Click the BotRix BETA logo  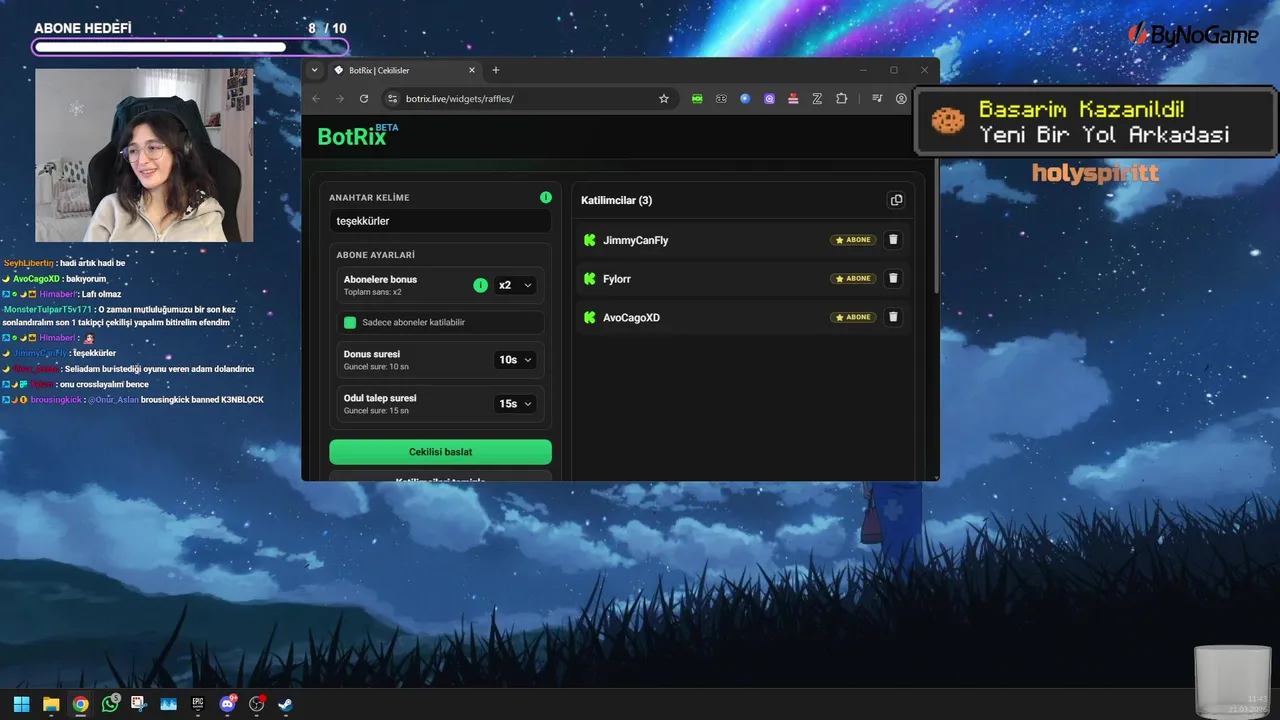tap(357, 136)
